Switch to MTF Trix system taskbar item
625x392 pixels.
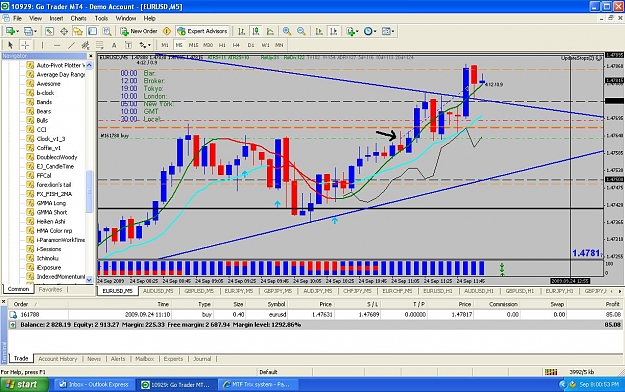(259, 385)
